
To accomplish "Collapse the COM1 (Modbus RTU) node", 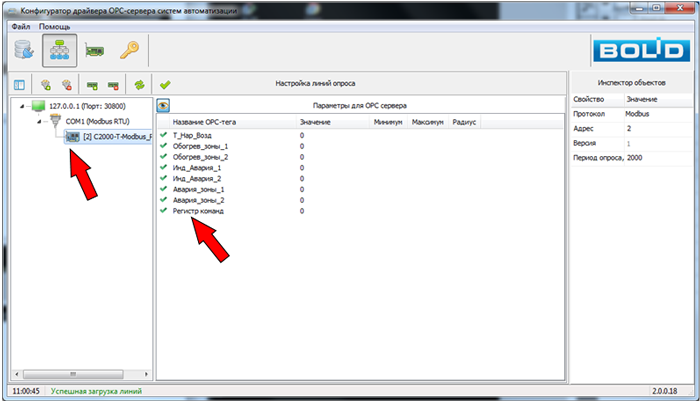I will tap(38, 120).
